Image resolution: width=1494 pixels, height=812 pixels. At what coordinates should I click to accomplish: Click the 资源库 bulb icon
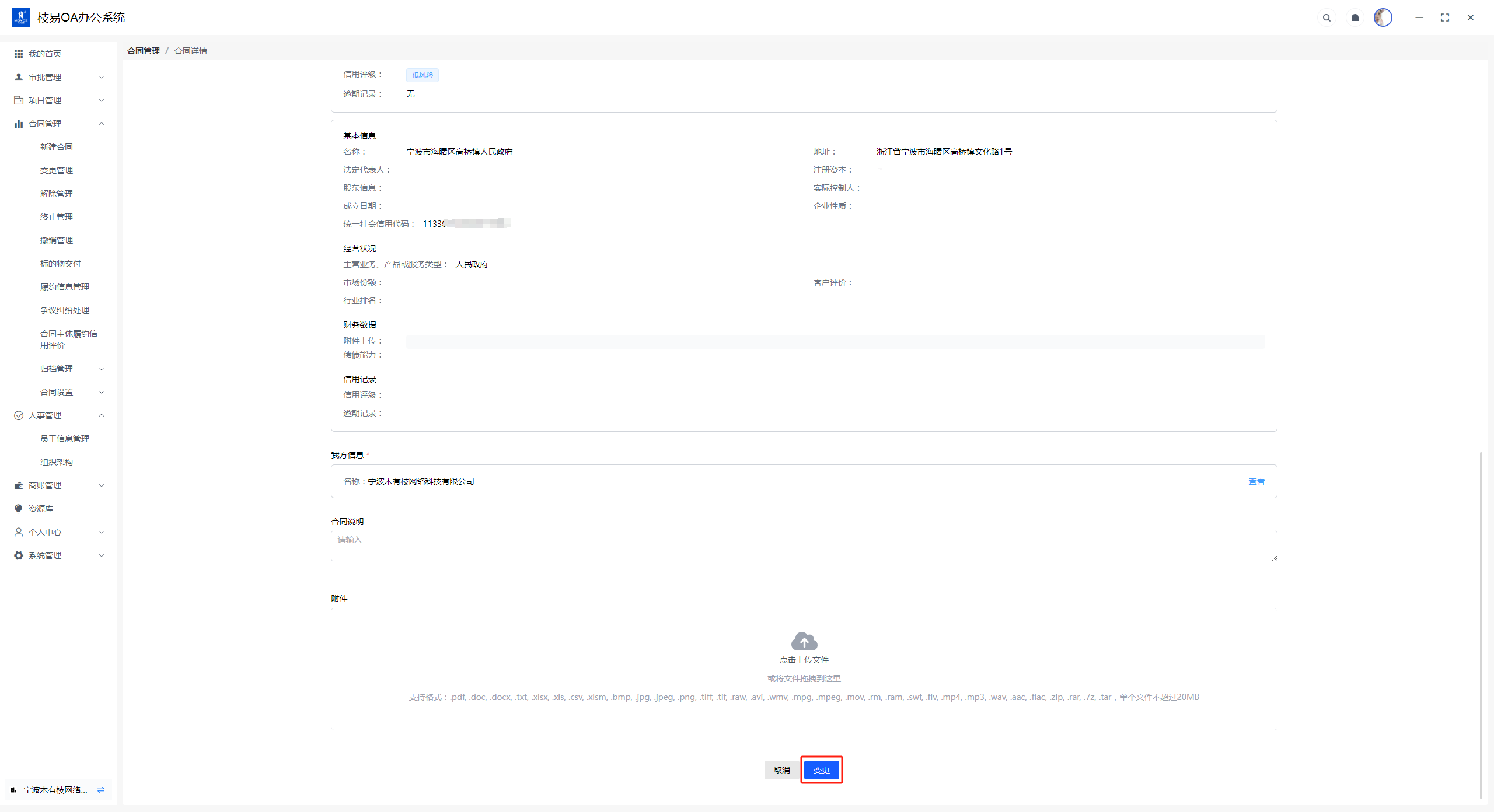coord(19,509)
